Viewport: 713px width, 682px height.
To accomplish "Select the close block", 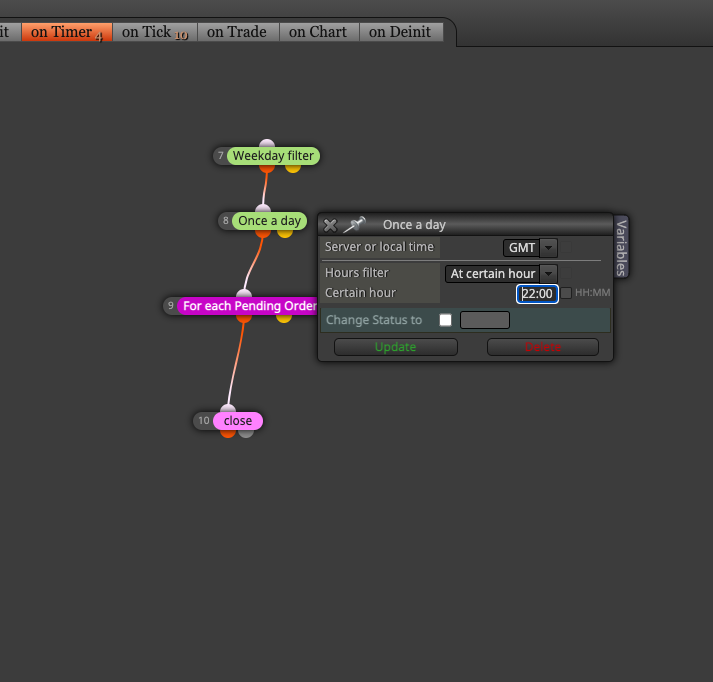I will pyautogui.click(x=238, y=421).
